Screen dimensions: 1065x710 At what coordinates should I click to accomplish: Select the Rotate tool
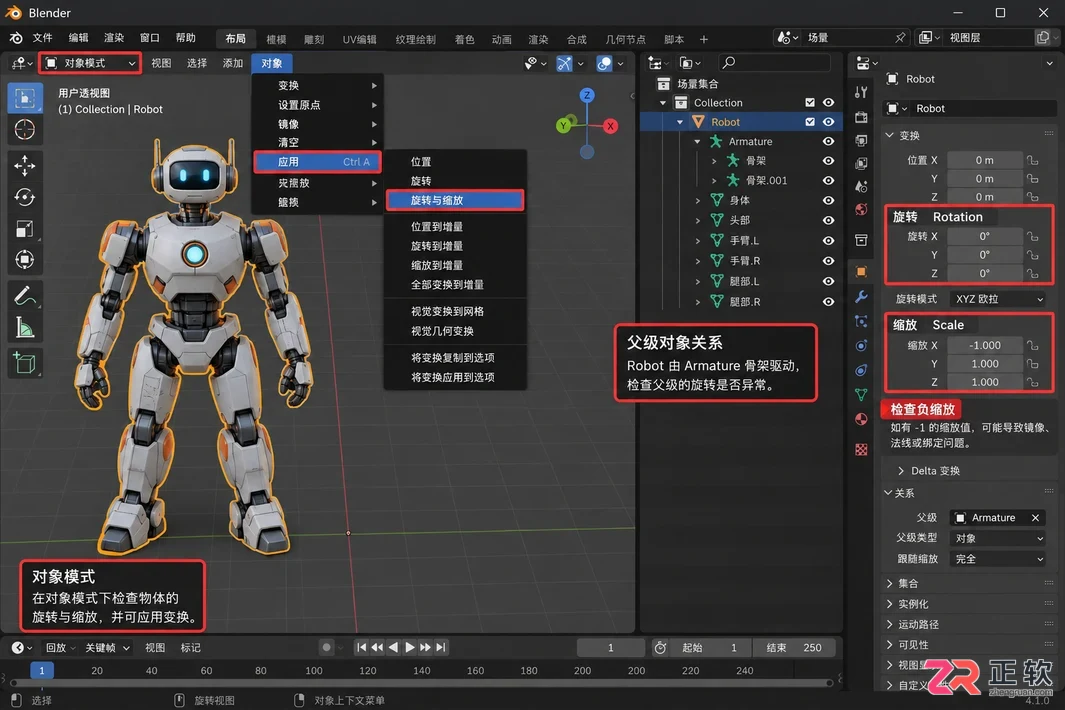pos(25,197)
